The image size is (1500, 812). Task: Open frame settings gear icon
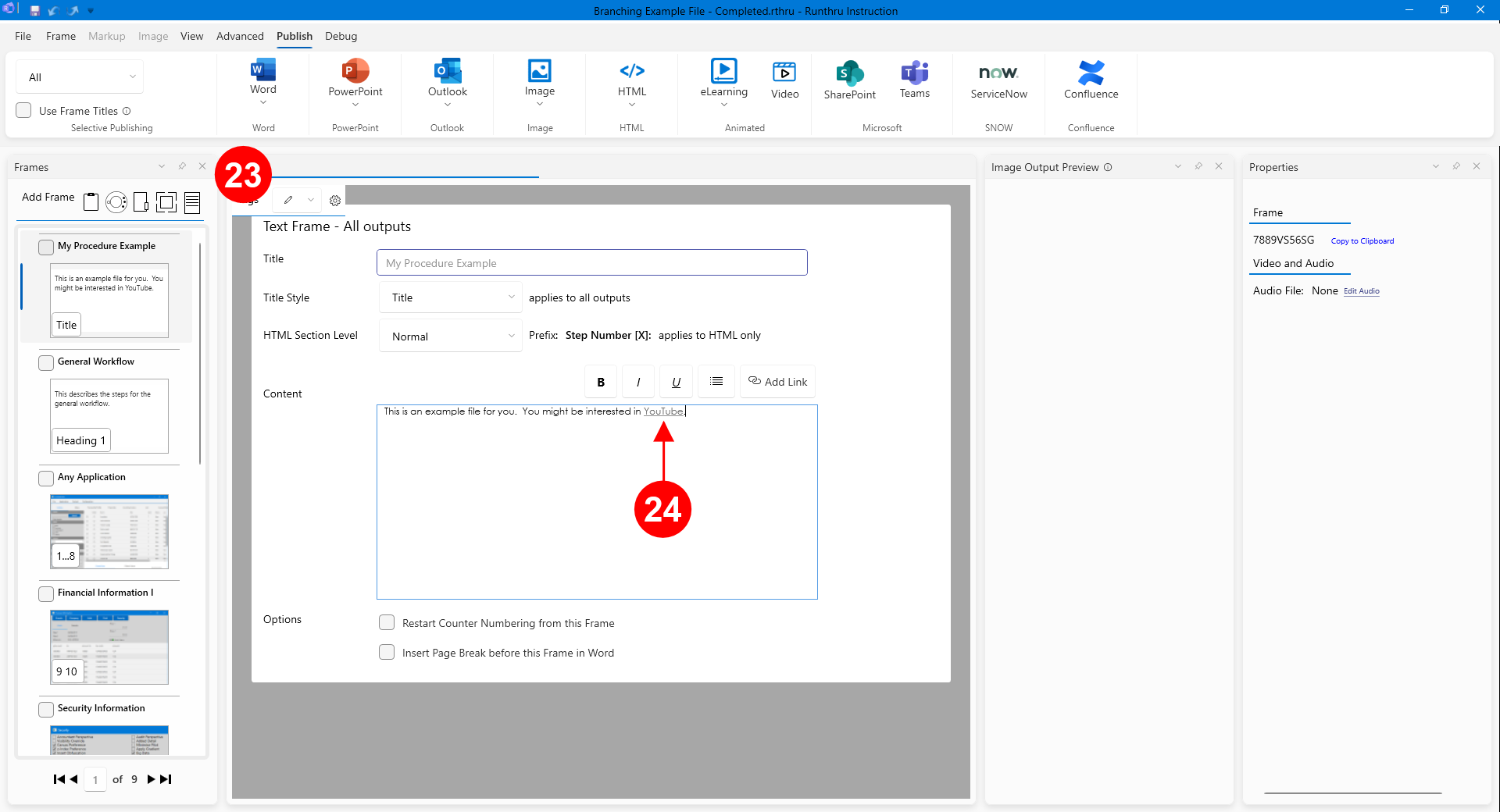335,201
